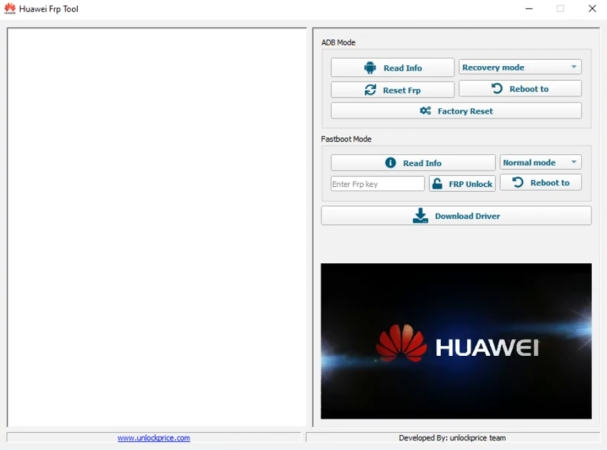Minimize the Huawei Frp Tool window
Image resolution: width=607 pixels, height=450 pixels.
[529, 9]
